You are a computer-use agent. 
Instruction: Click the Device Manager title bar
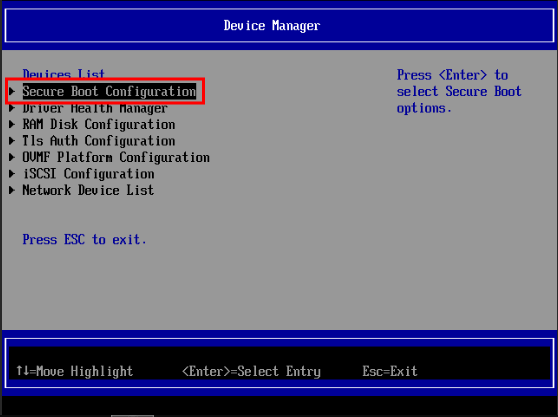click(279, 26)
